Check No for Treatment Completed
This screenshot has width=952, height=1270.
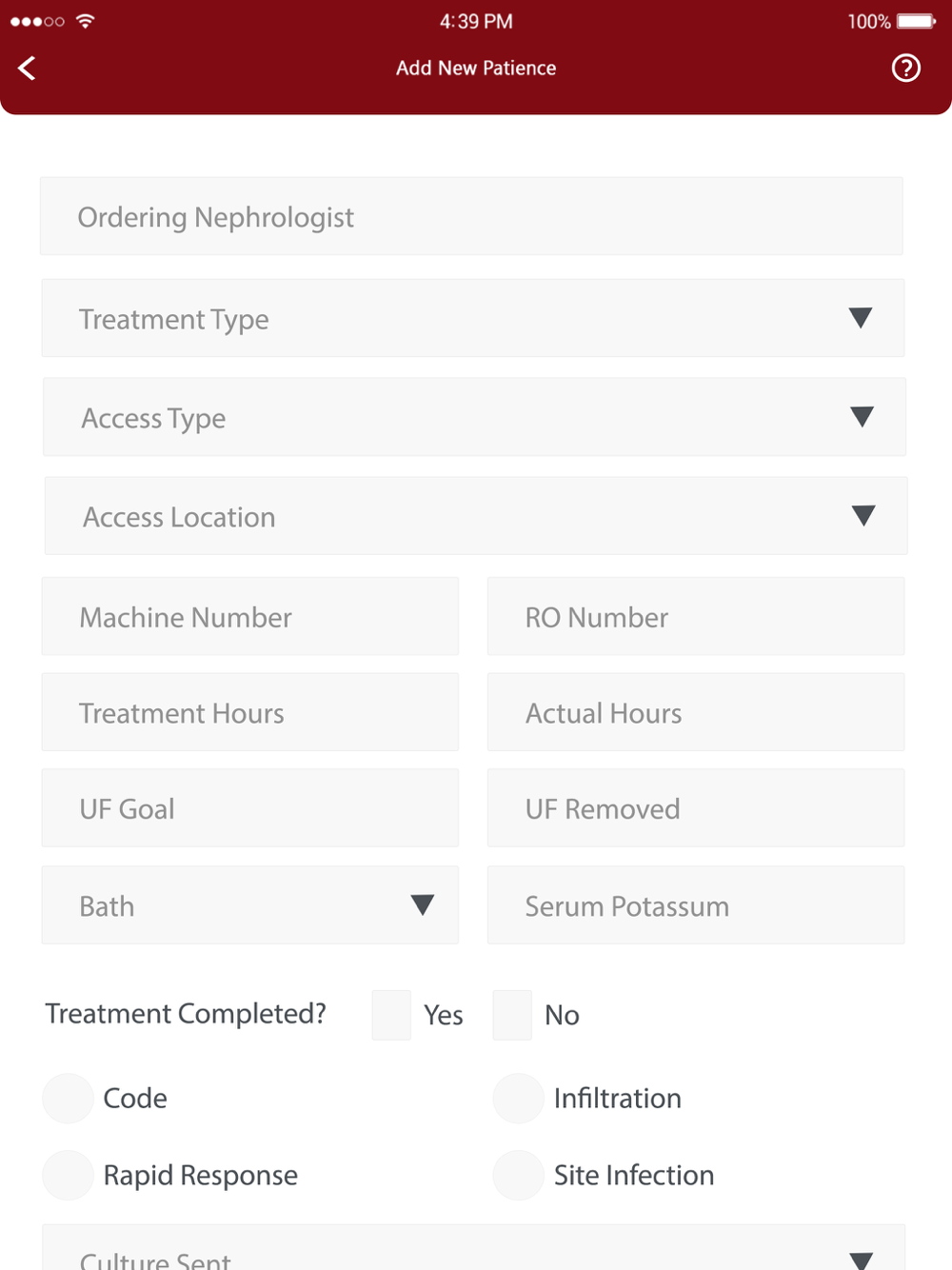click(x=512, y=1015)
